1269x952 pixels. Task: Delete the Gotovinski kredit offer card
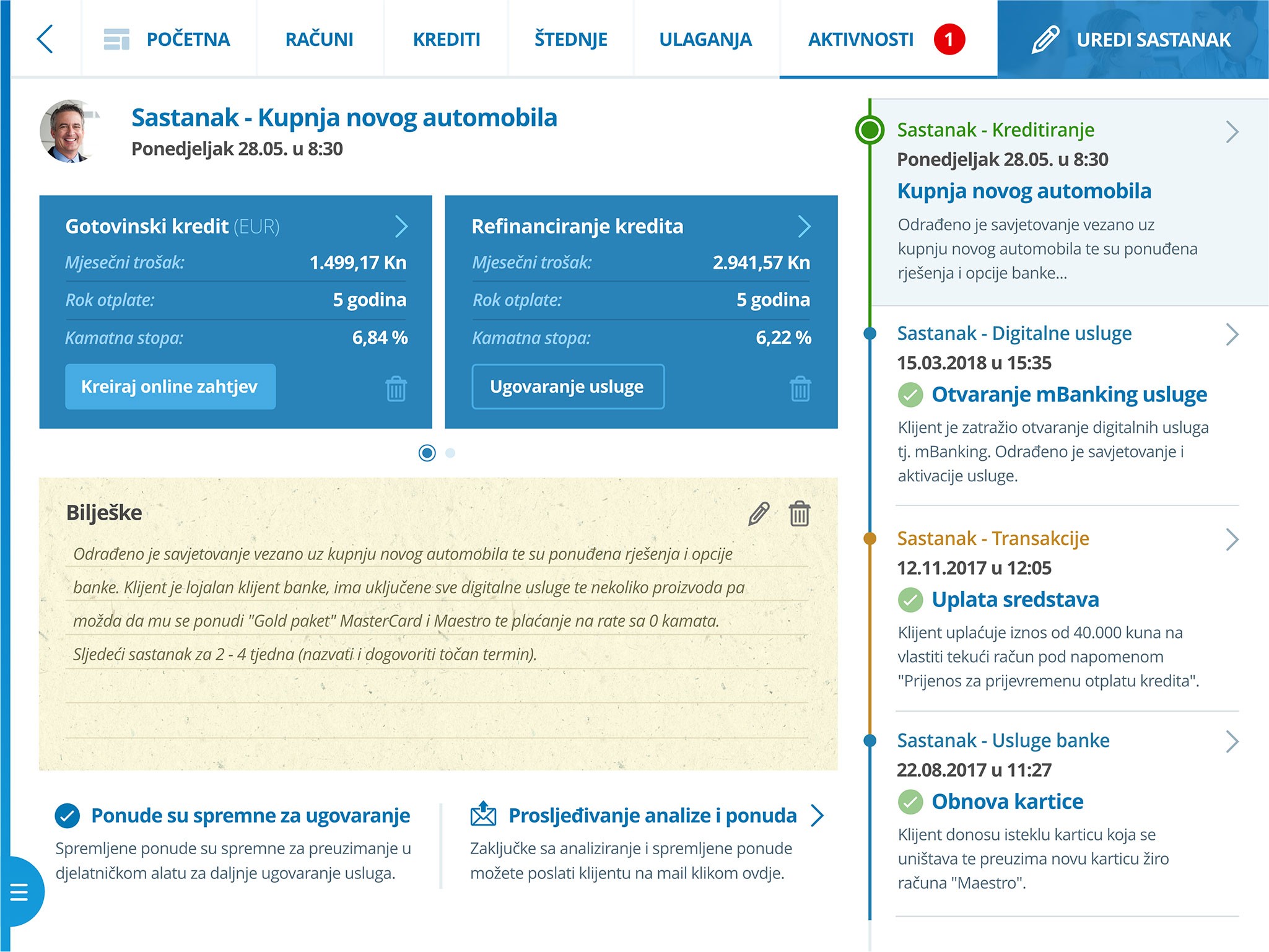point(396,389)
